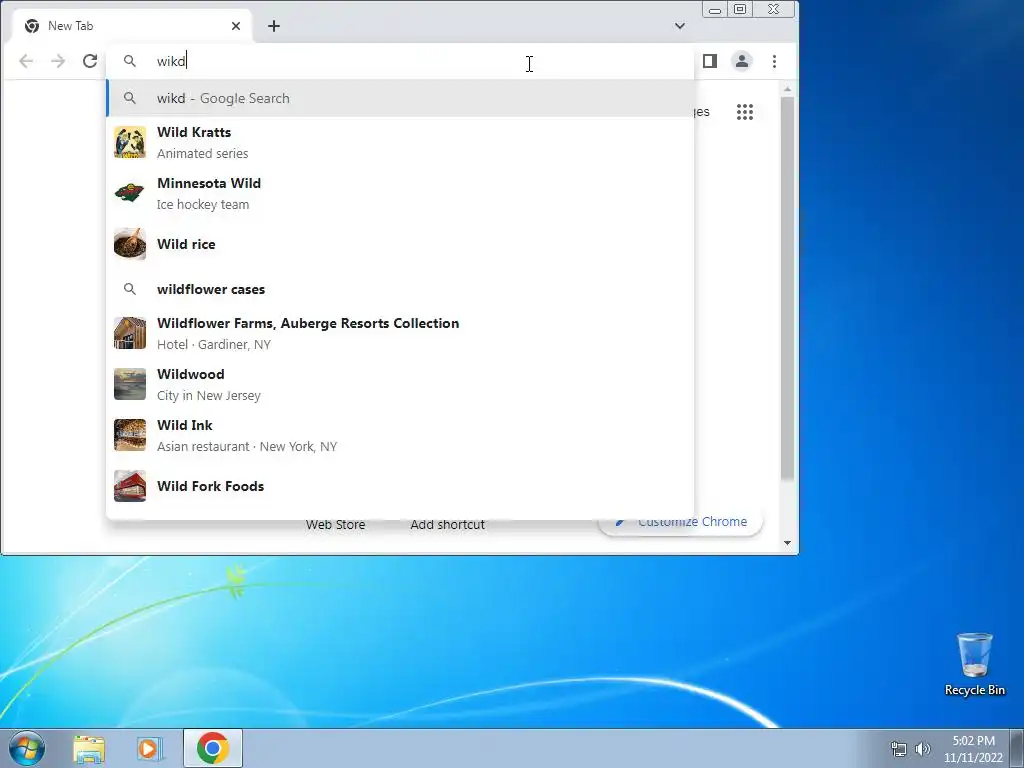Image resolution: width=1024 pixels, height=768 pixels.
Task: Click page scrollbar up arrow
Action: point(787,89)
